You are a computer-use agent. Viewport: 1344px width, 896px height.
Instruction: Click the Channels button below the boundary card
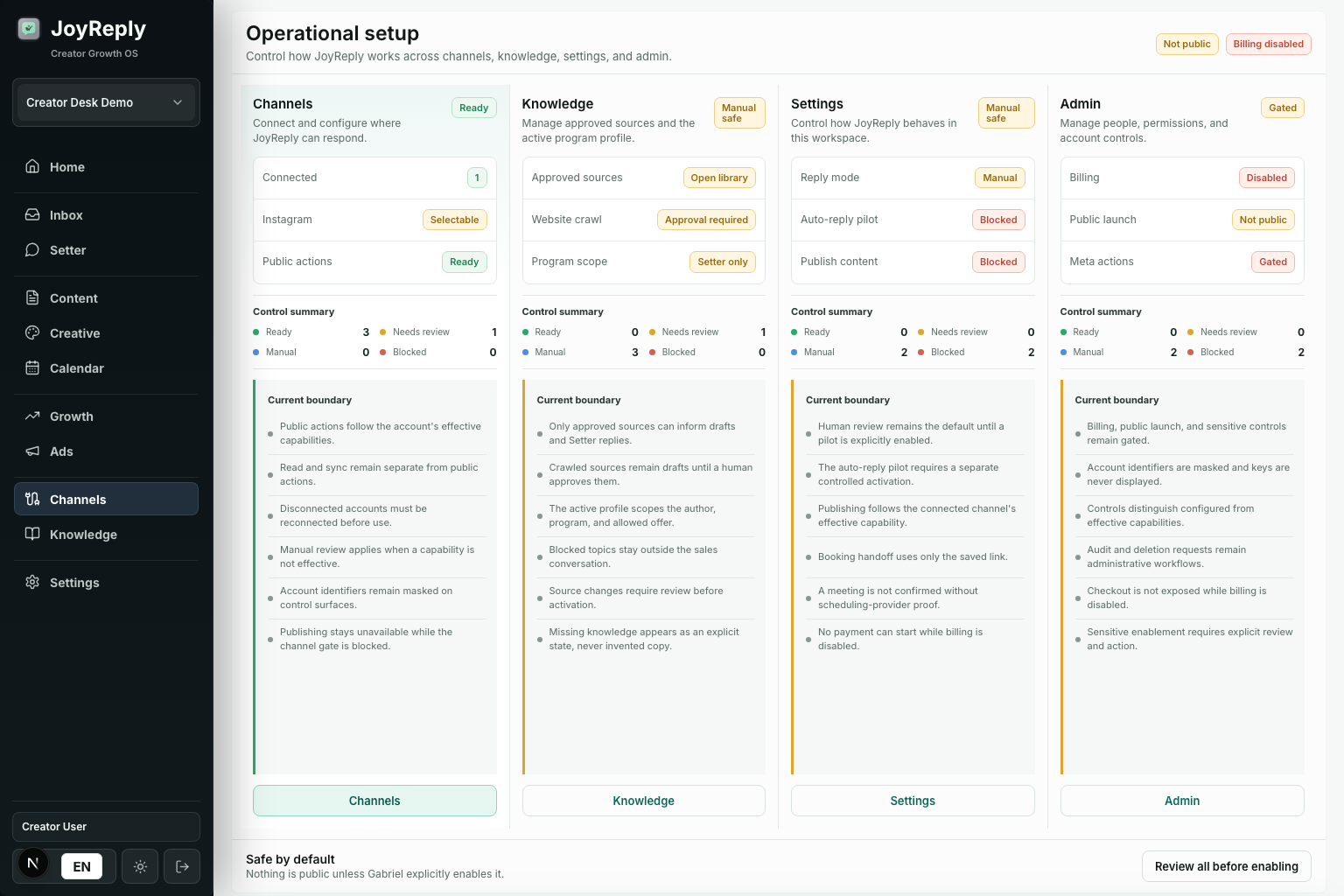[374, 801]
